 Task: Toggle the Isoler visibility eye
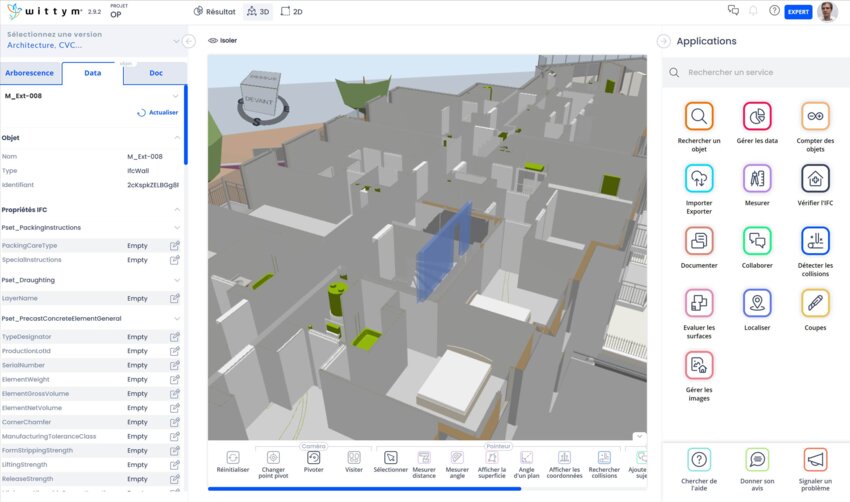[x=213, y=41]
